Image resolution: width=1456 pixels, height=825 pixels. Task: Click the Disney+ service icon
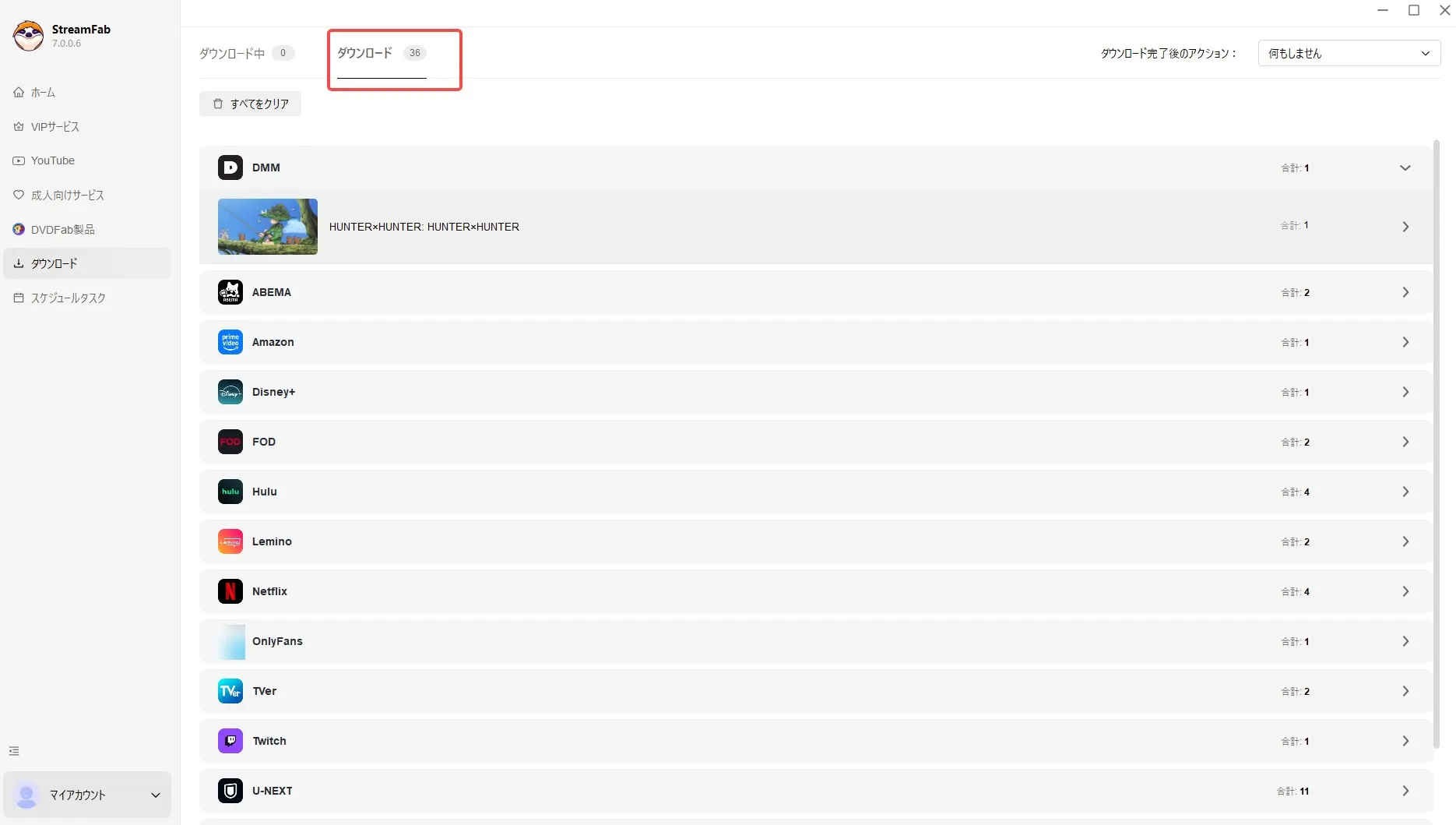pyautogui.click(x=230, y=392)
